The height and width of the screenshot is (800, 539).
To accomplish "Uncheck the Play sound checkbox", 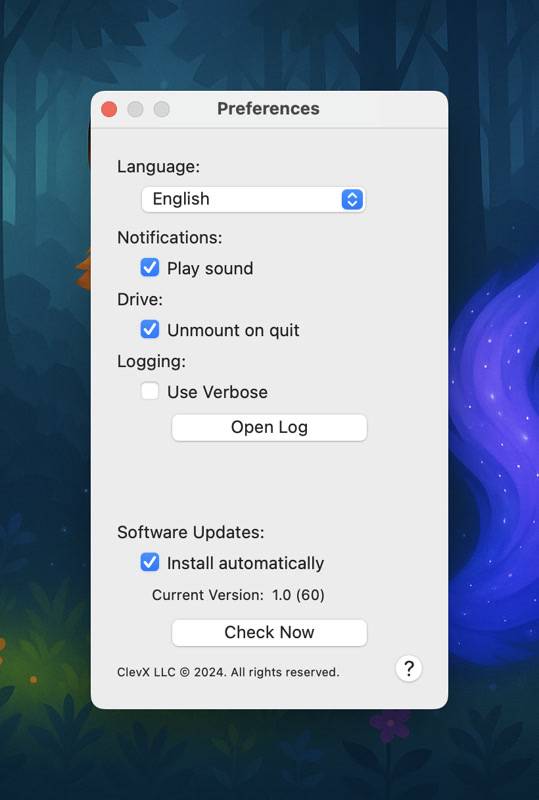I will click(150, 267).
